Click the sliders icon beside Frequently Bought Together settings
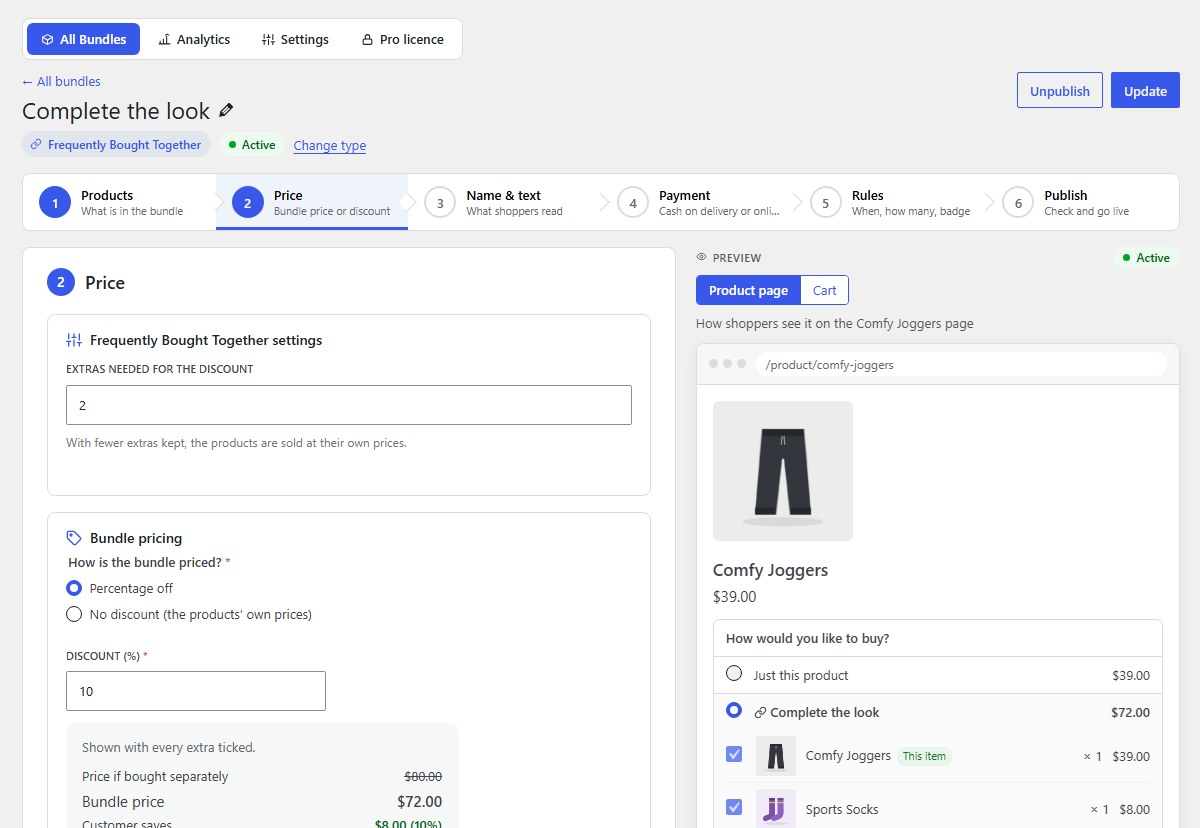 click(x=74, y=340)
